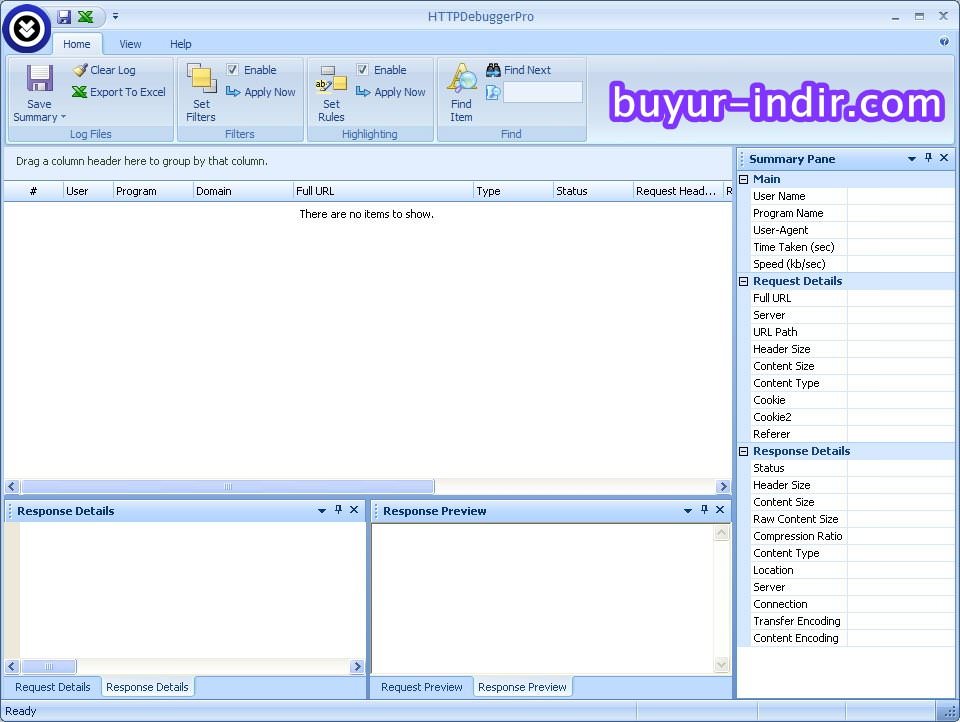
Task: Click Apply Now in the Highlighting group
Action: (391, 92)
